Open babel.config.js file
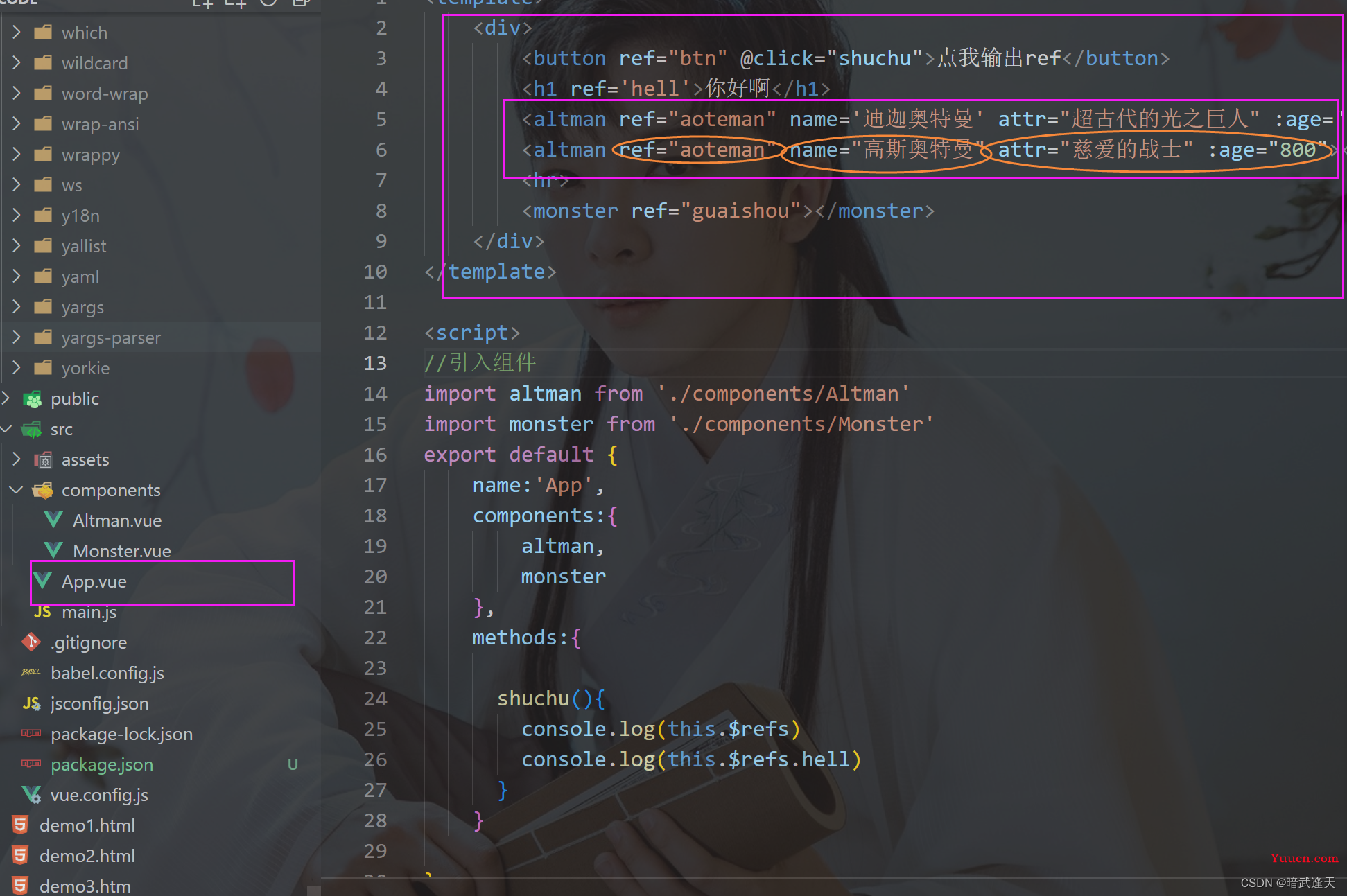Viewport: 1347px width, 896px height. pos(107,673)
